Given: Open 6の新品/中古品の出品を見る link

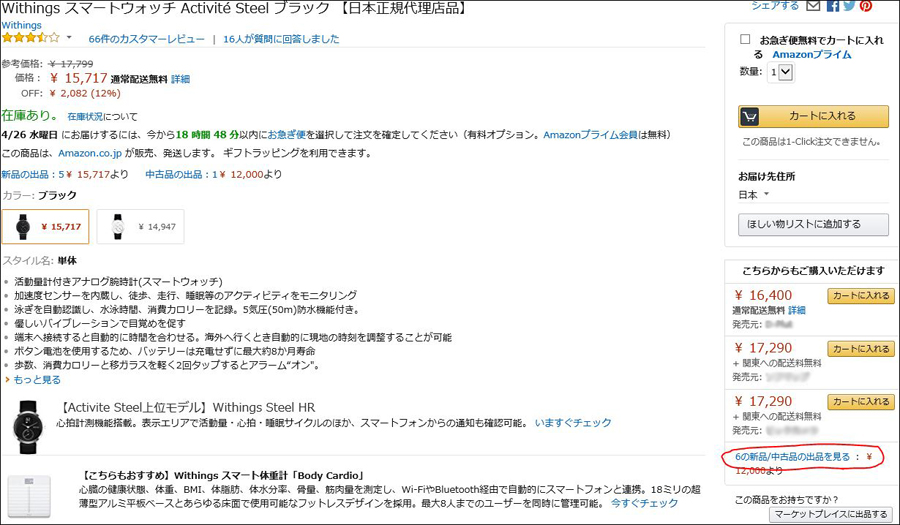Looking at the screenshot, I should point(793,457).
